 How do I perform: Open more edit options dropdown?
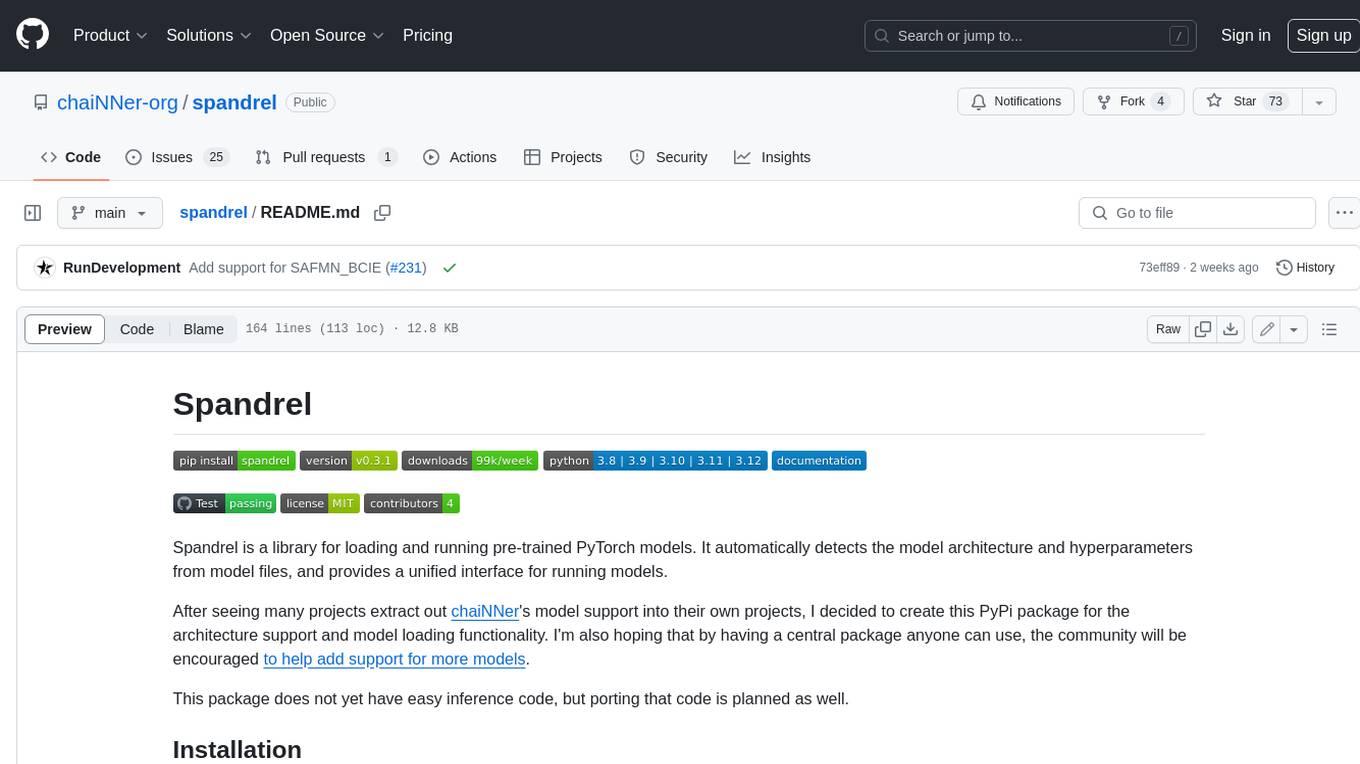pos(1294,329)
